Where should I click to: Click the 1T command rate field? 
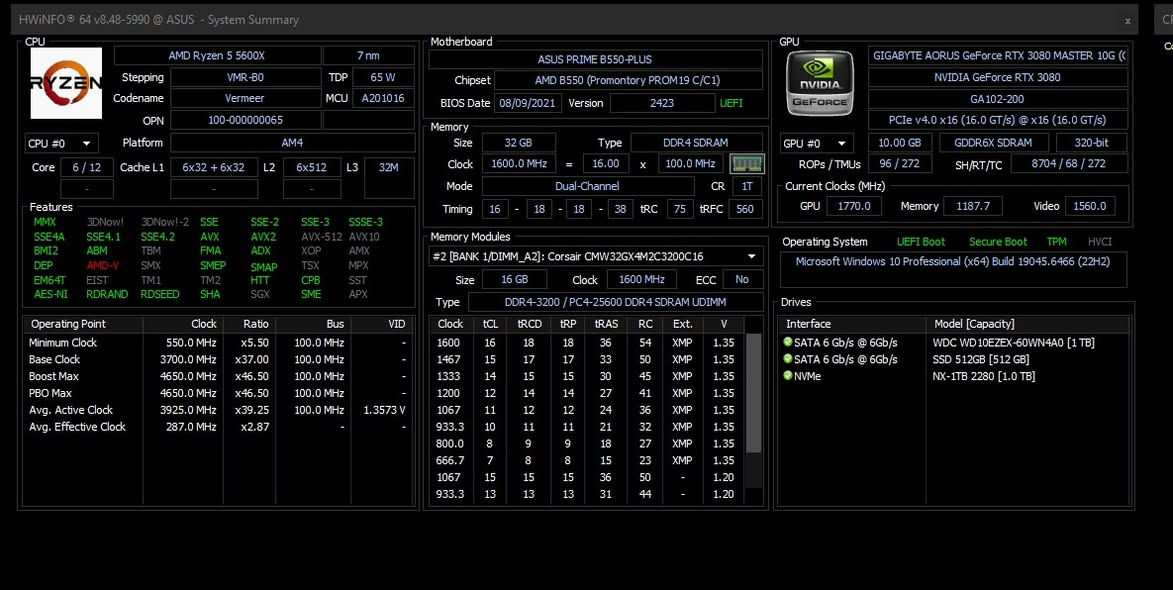click(747, 186)
